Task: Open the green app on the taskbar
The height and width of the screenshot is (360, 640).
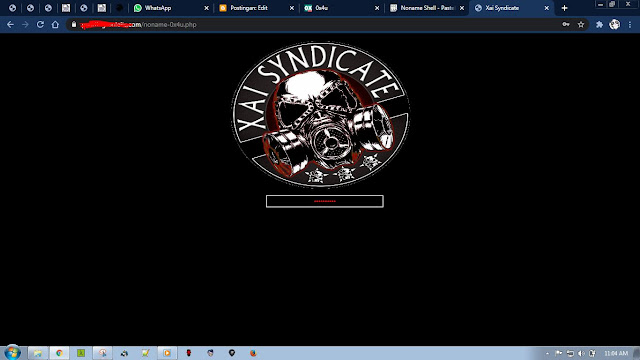Action: point(81,353)
